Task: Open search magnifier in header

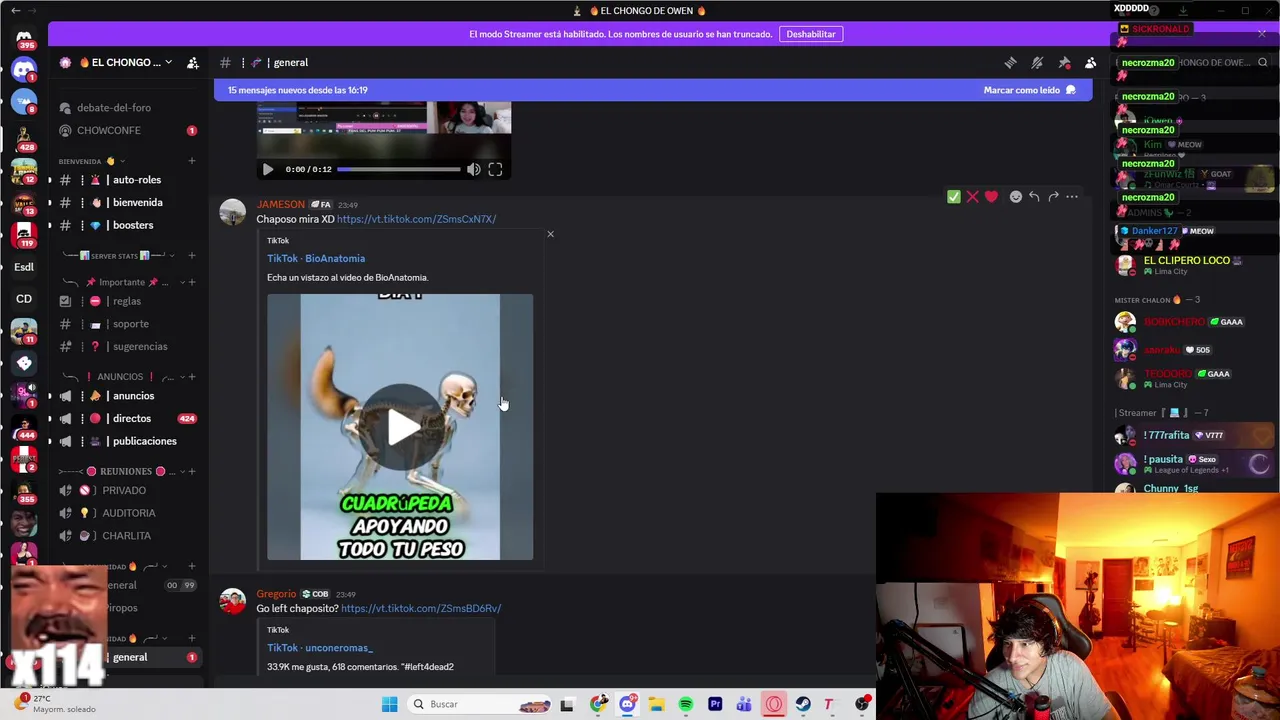Action: coord(1262,62)
